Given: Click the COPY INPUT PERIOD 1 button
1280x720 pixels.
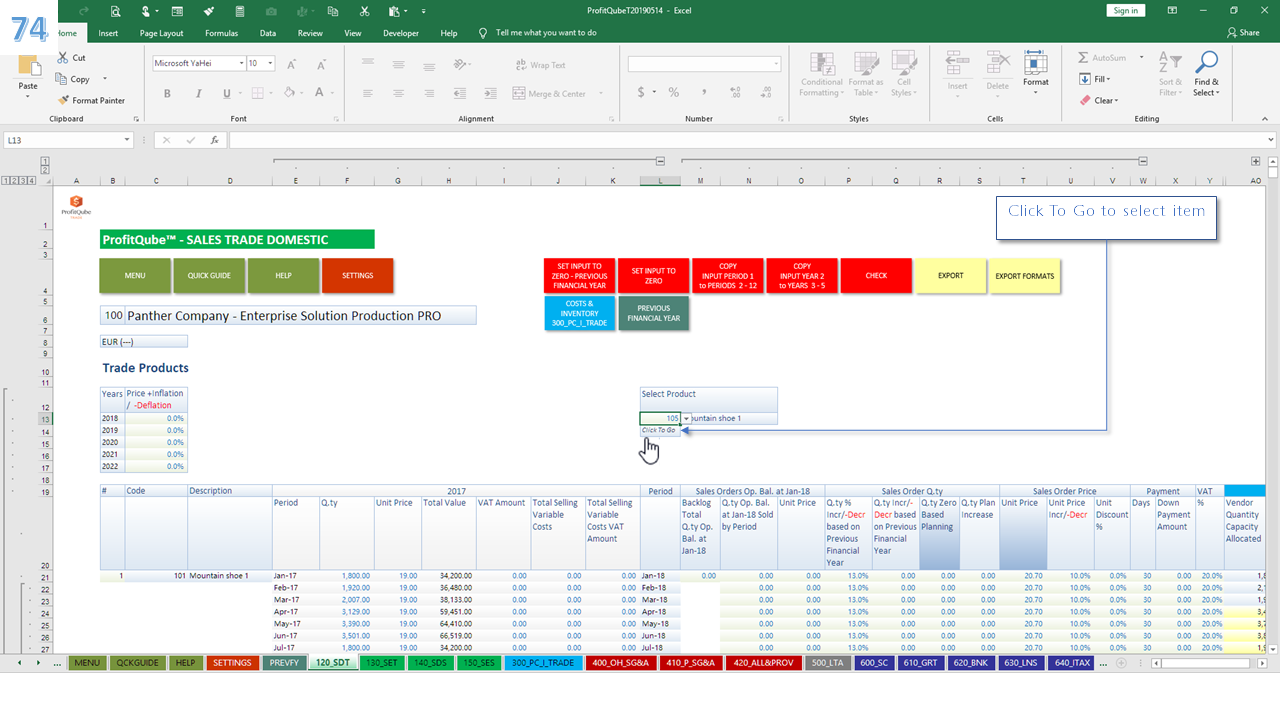Looking at the screenshot, I should tap(728, 276).
